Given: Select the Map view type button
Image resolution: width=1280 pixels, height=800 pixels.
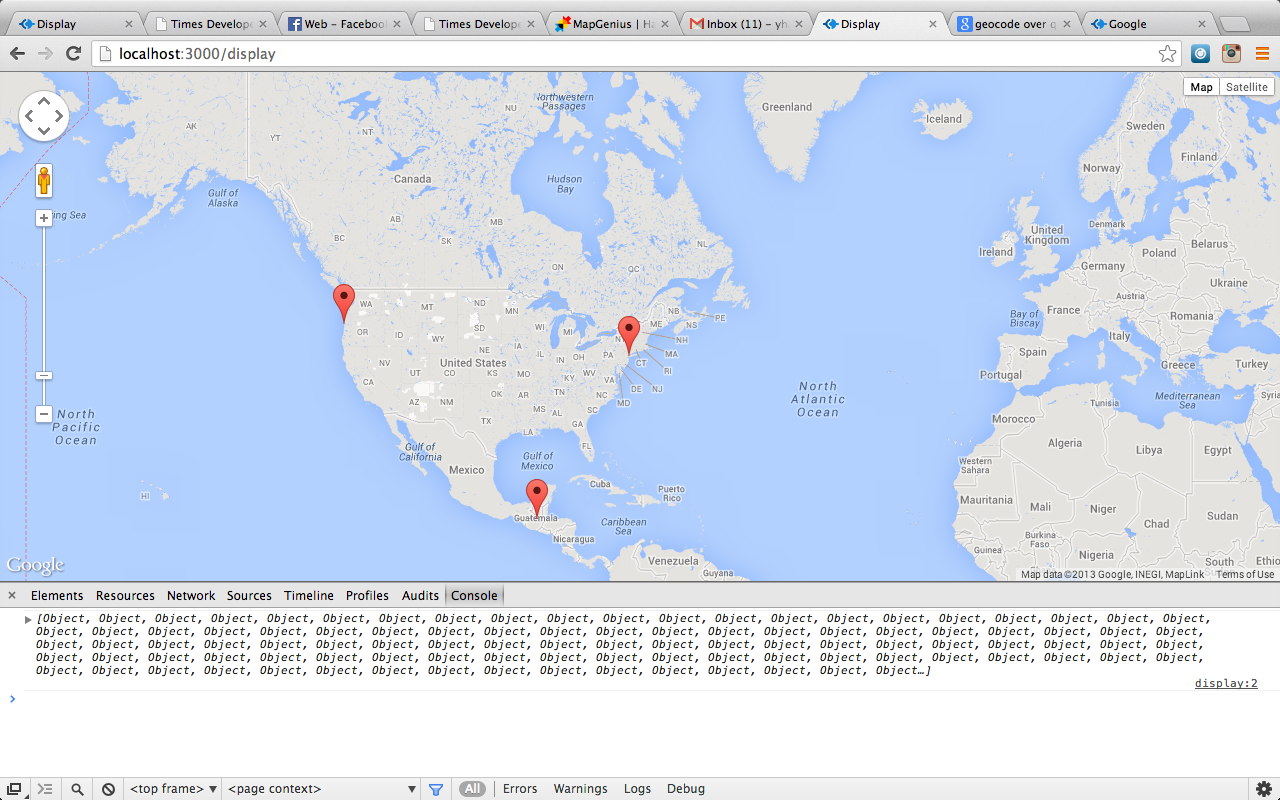Looking at the screenshot, I should click(1201, 87).
